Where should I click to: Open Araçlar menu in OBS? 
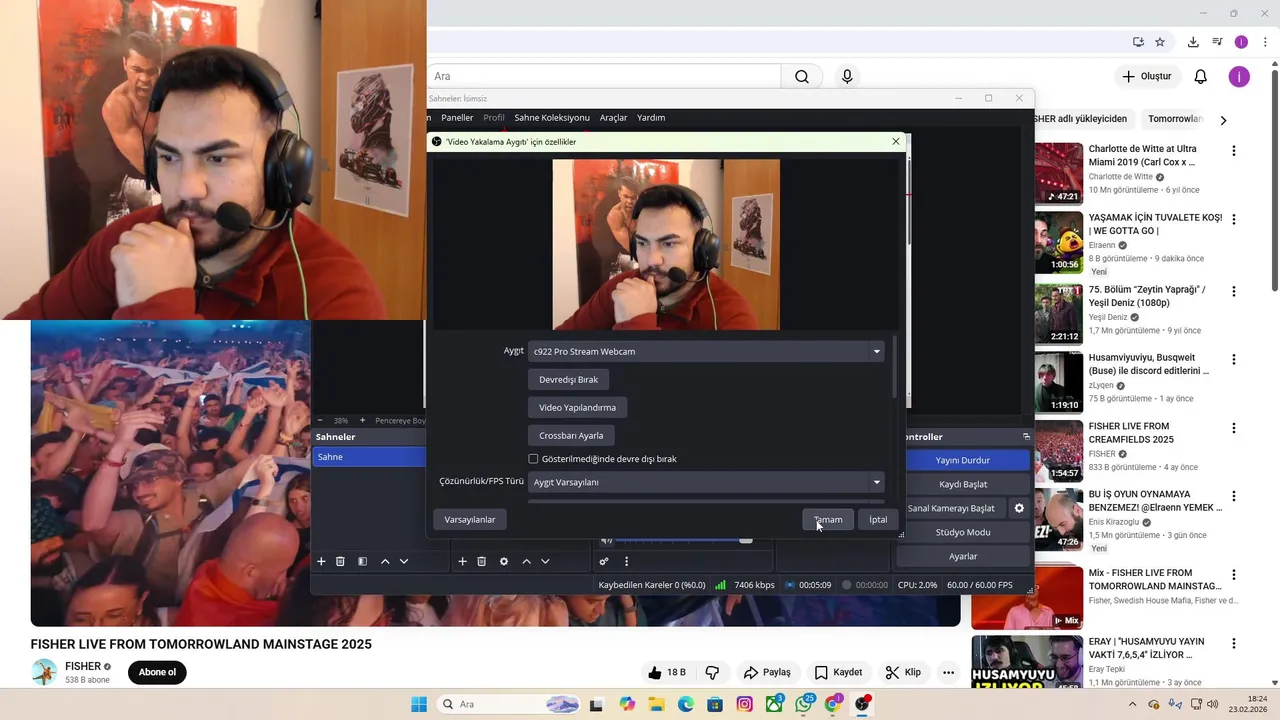click(613, 117)
